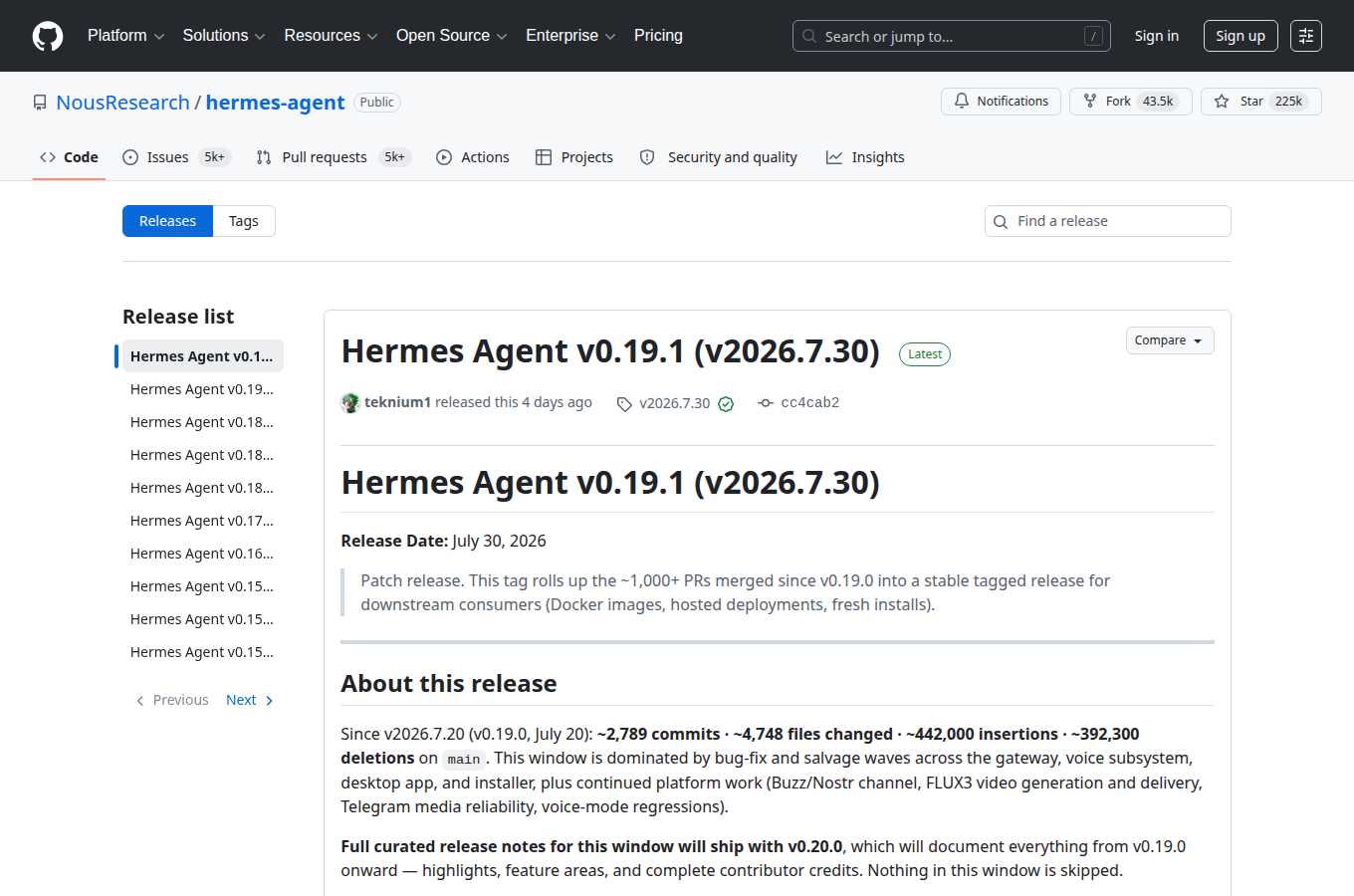
Task: Click teknium1's avatar image
Action: tap(350, 402)
